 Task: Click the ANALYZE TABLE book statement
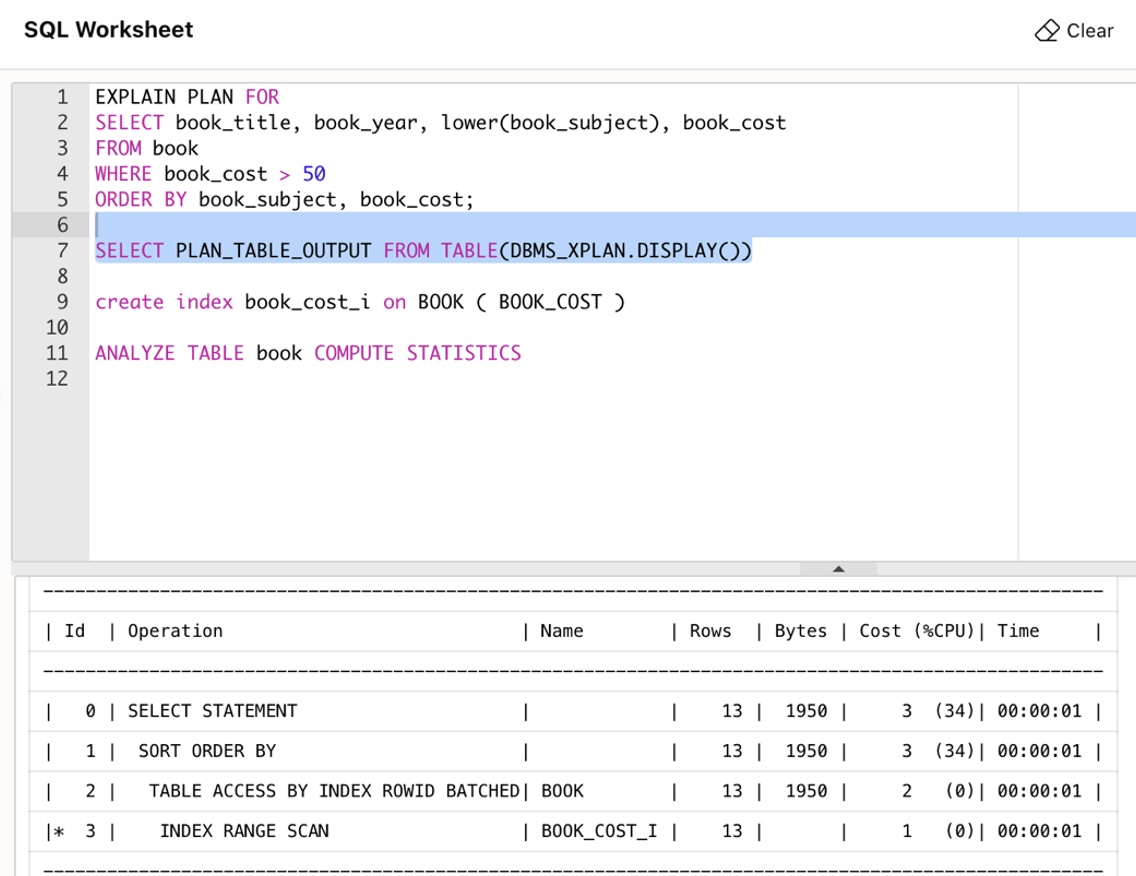(x=307, y=352)
